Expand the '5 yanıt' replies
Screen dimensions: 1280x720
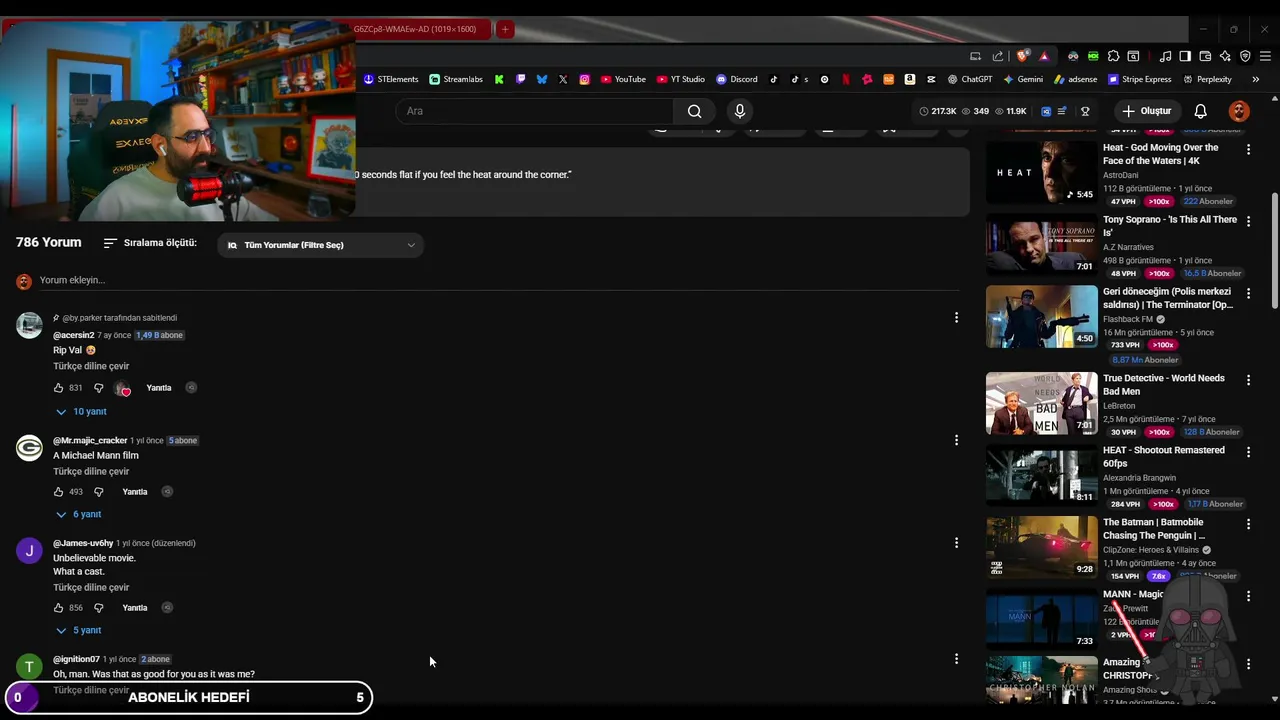click(78, 631)
